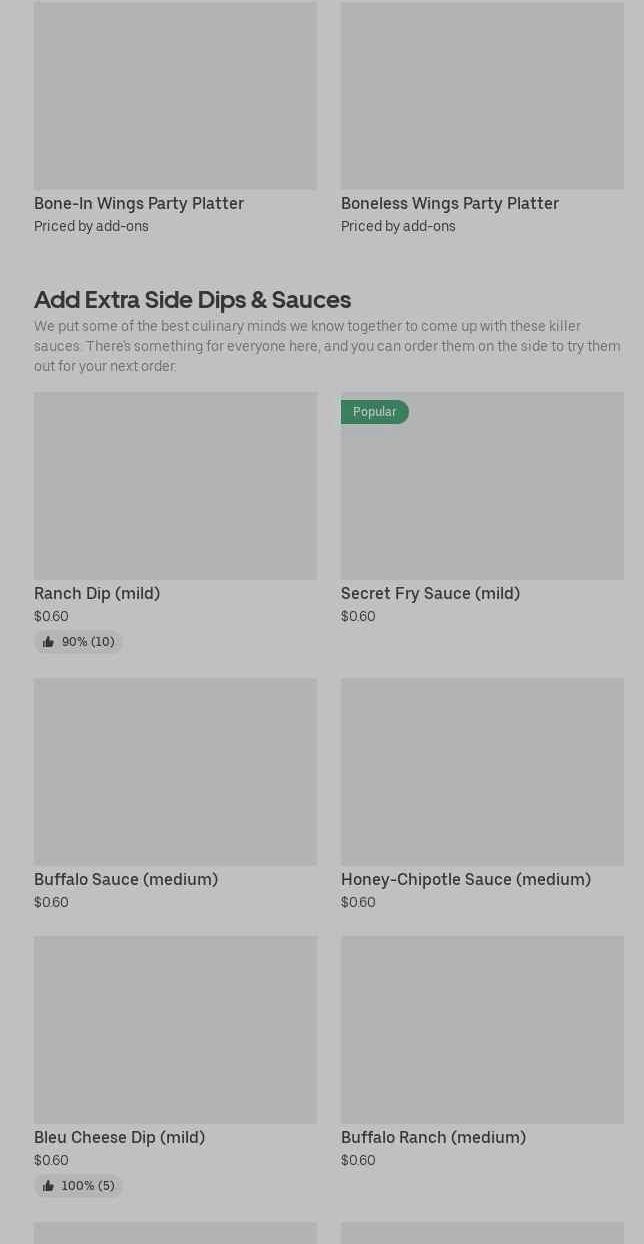Screen dimensions: 644x1244
Task: Click Buffalo Ranch (medium) name
Action: pos(433,1137)
